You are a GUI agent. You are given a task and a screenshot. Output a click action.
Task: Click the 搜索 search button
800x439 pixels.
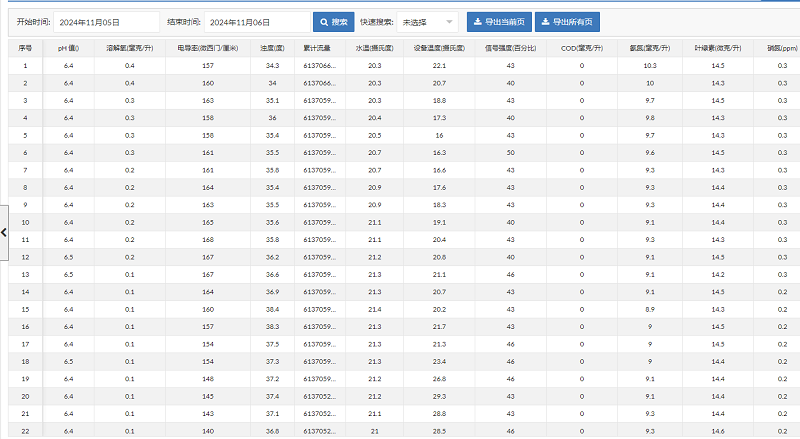point(333,22)
